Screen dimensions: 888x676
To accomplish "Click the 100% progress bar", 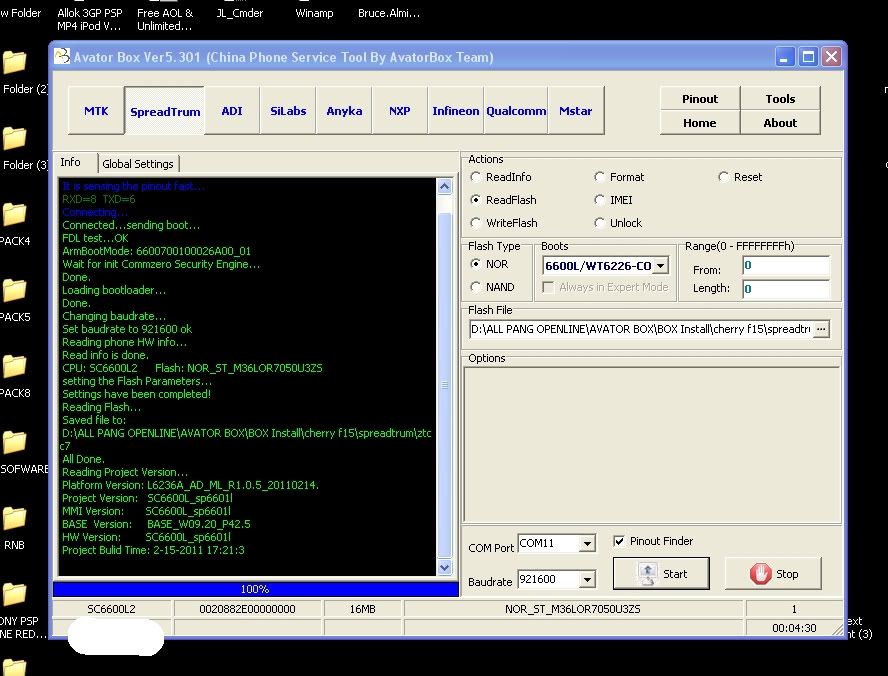I will [x=255, y=589].
